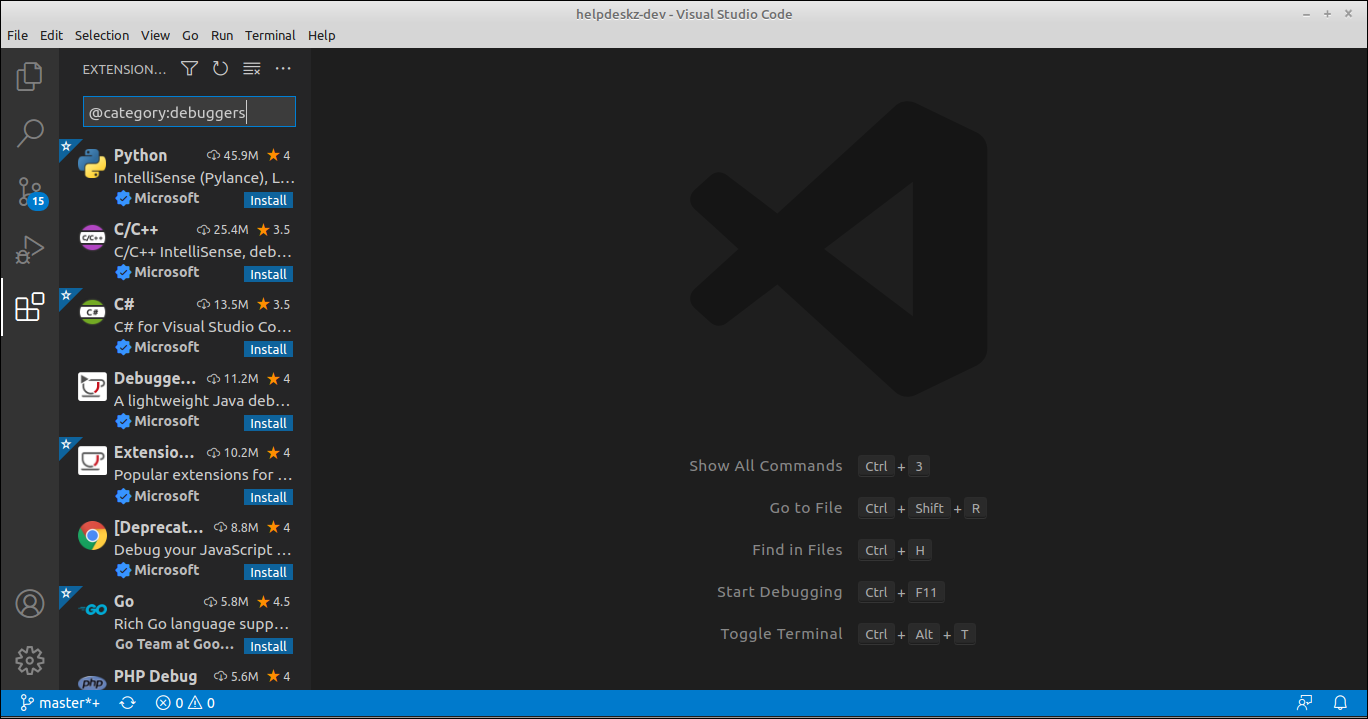
Task: Open the Terminal menu
Action: [x=270, y=35]
